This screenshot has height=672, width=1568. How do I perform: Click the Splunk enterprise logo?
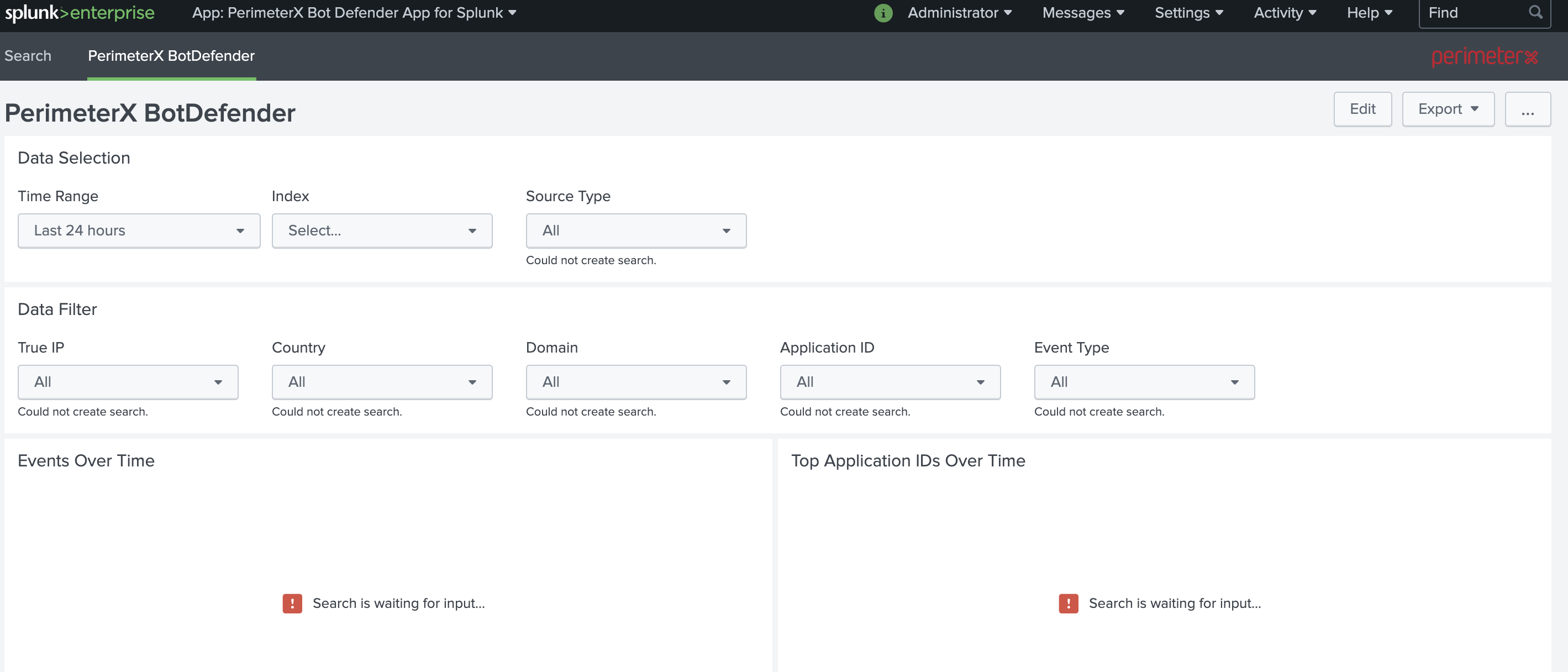[80, 13]
